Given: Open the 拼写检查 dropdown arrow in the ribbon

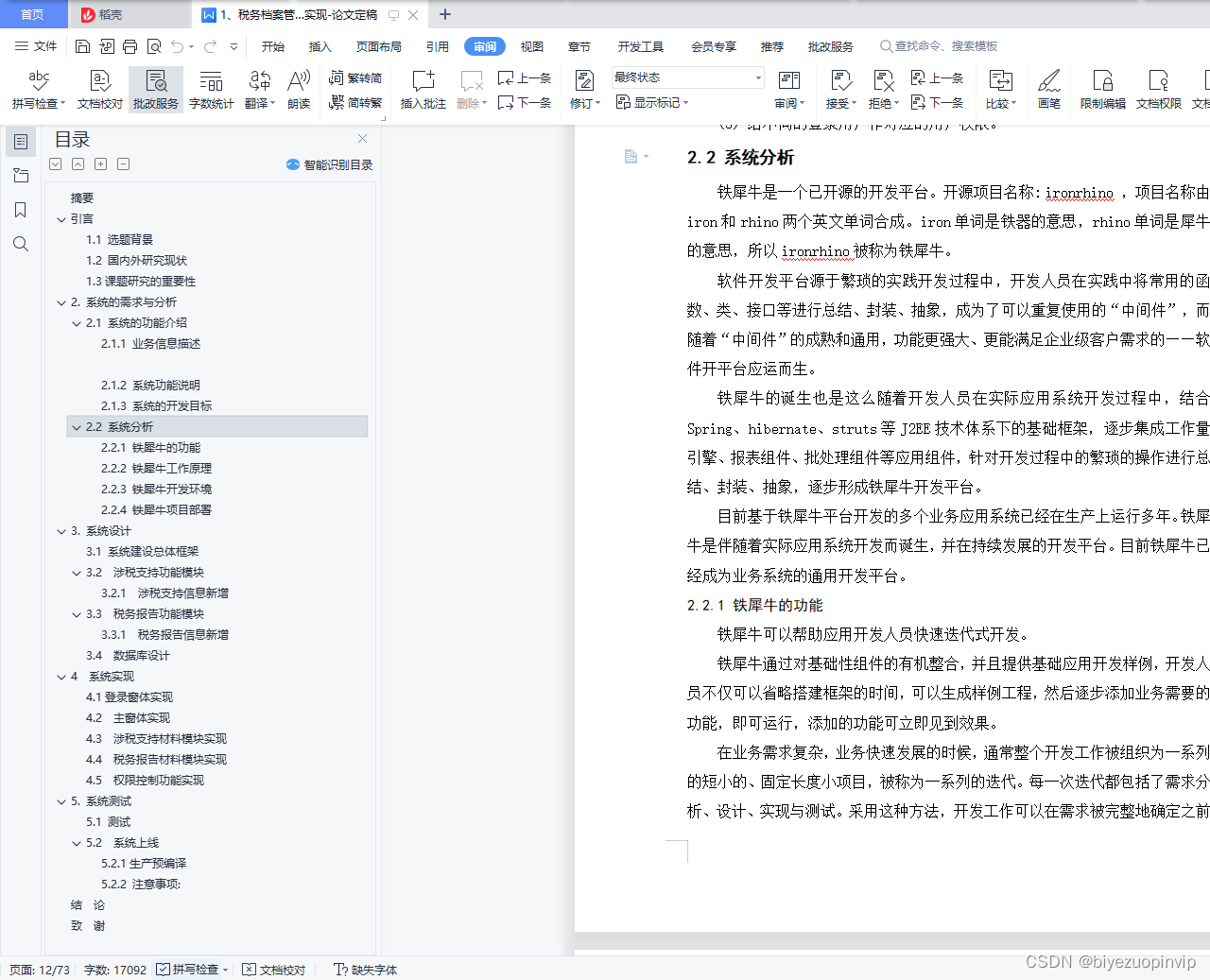Looking at the screenshot, I should pos(63,104).
